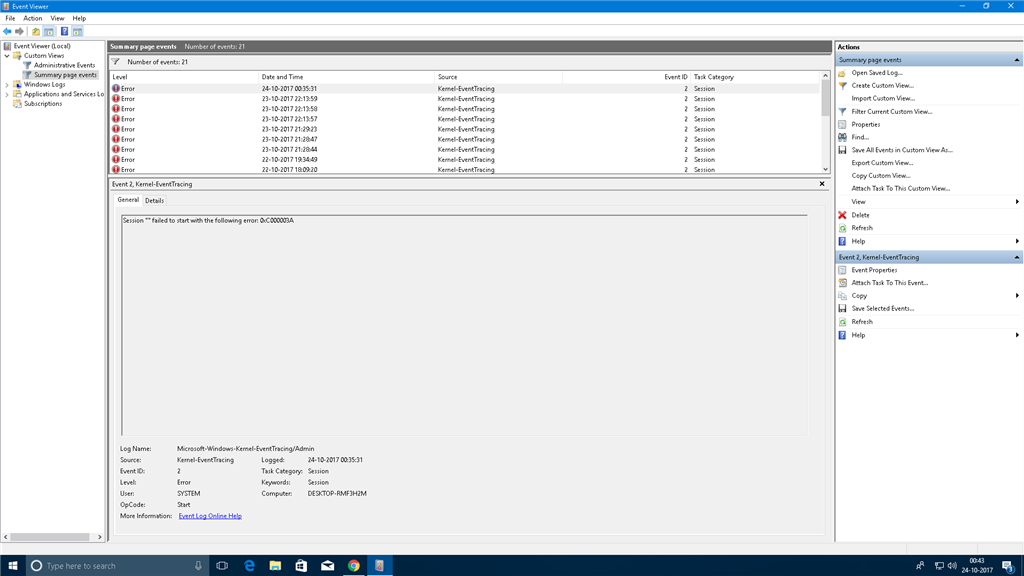The height and width of the screenshot is (576, 1024).
Task: Click the Copy icon in Actions pane
Action: [x=842, y=296]
